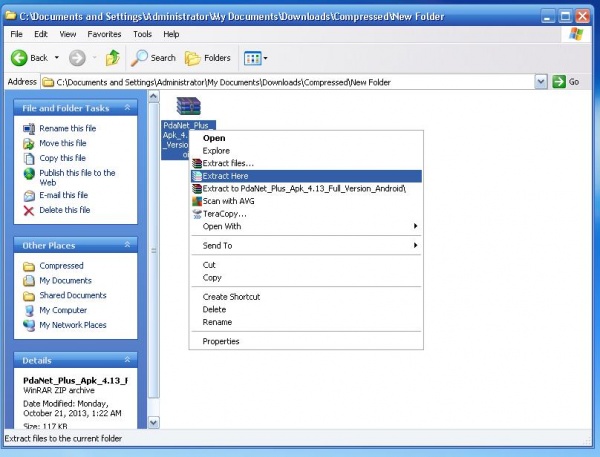
Task: Collapse the Details panel section
Action: pyautogui.click(x=129, y=358)
